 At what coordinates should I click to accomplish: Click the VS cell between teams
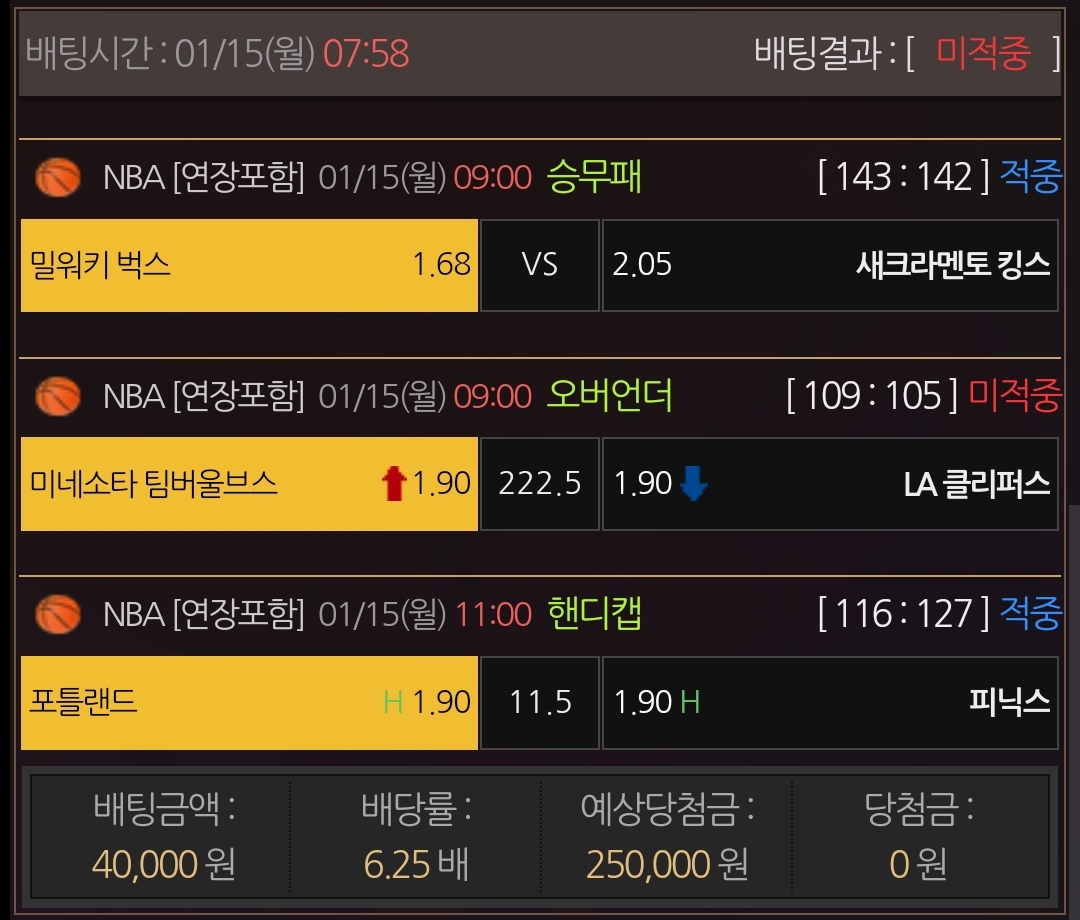540,265
